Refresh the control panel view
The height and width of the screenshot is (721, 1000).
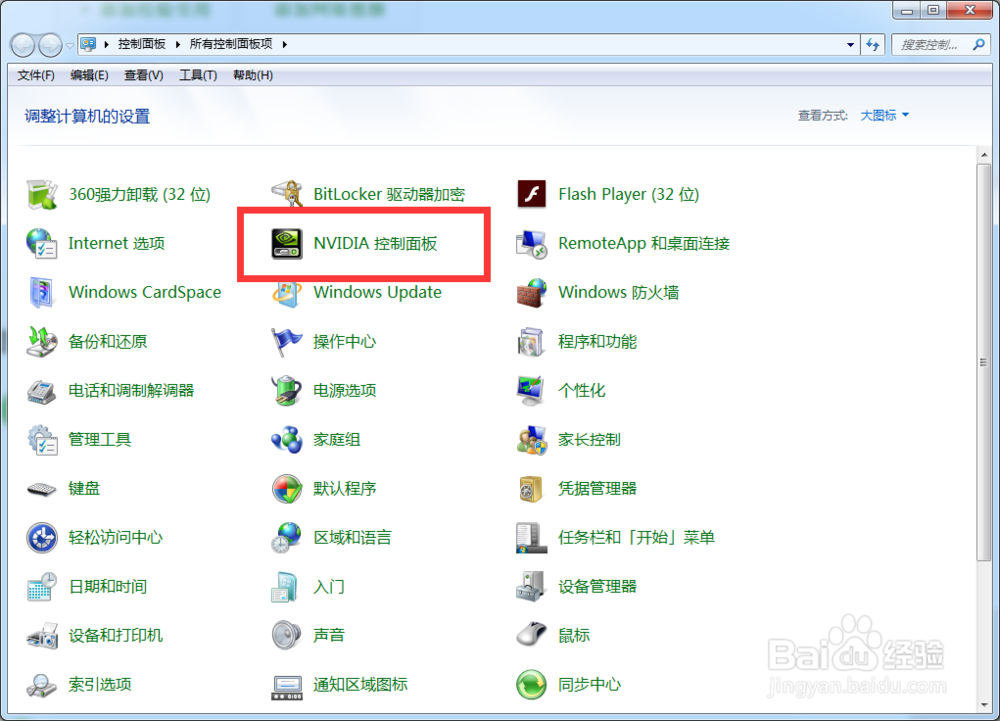click(872, 45)
